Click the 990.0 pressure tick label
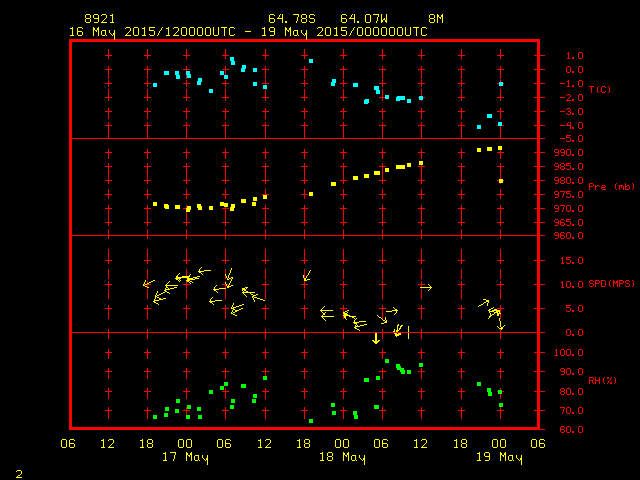The image size is (640, 480). click(566, 152)
